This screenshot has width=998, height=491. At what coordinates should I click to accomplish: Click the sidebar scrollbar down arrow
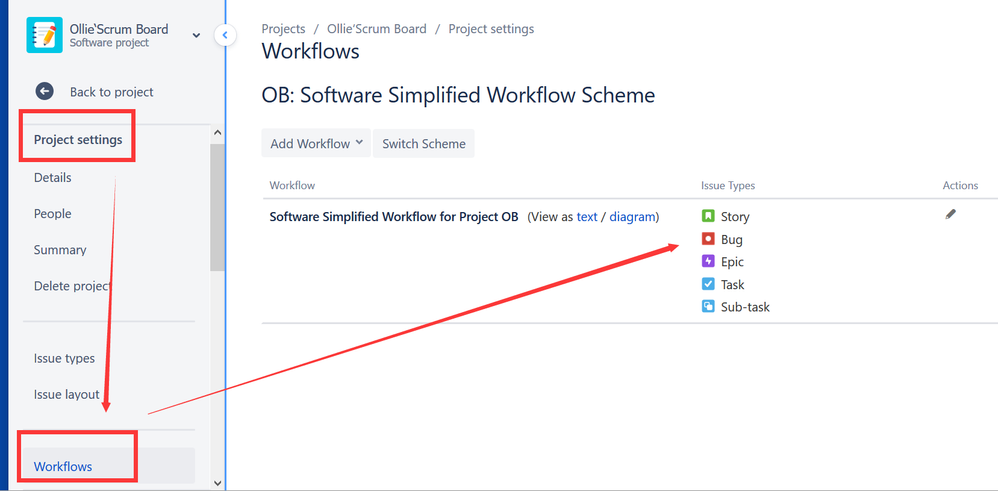[217, 483]
